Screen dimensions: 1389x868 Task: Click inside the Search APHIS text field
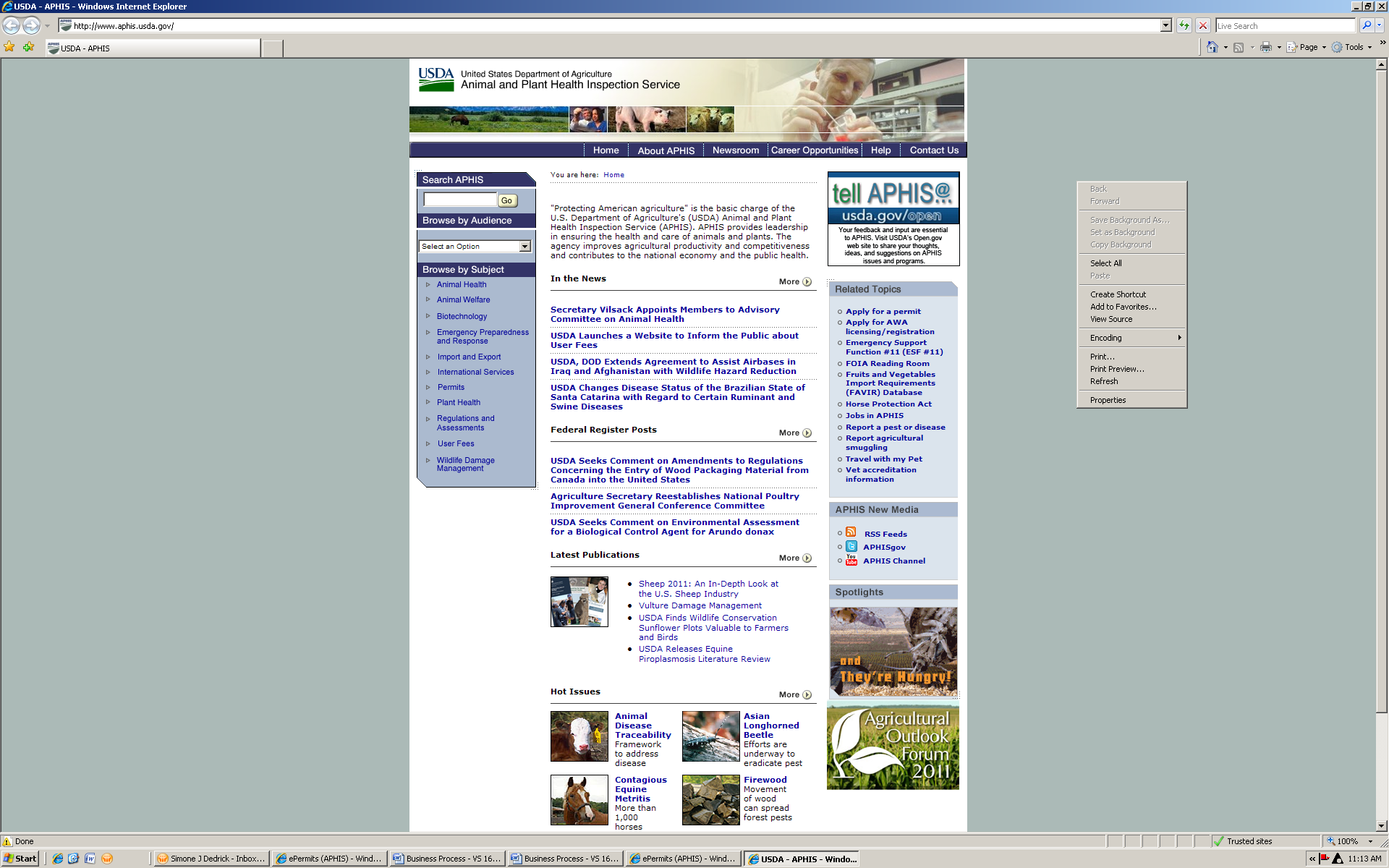(459, 200)
